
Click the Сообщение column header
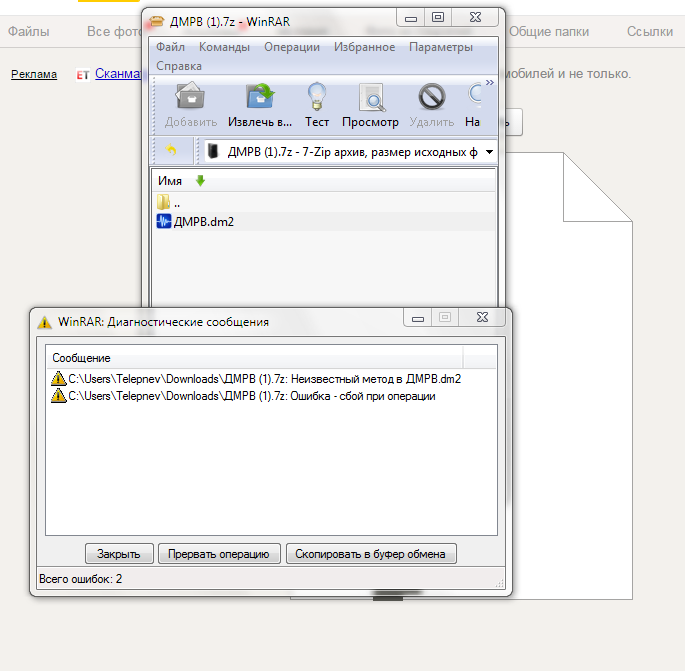(255, 358)
